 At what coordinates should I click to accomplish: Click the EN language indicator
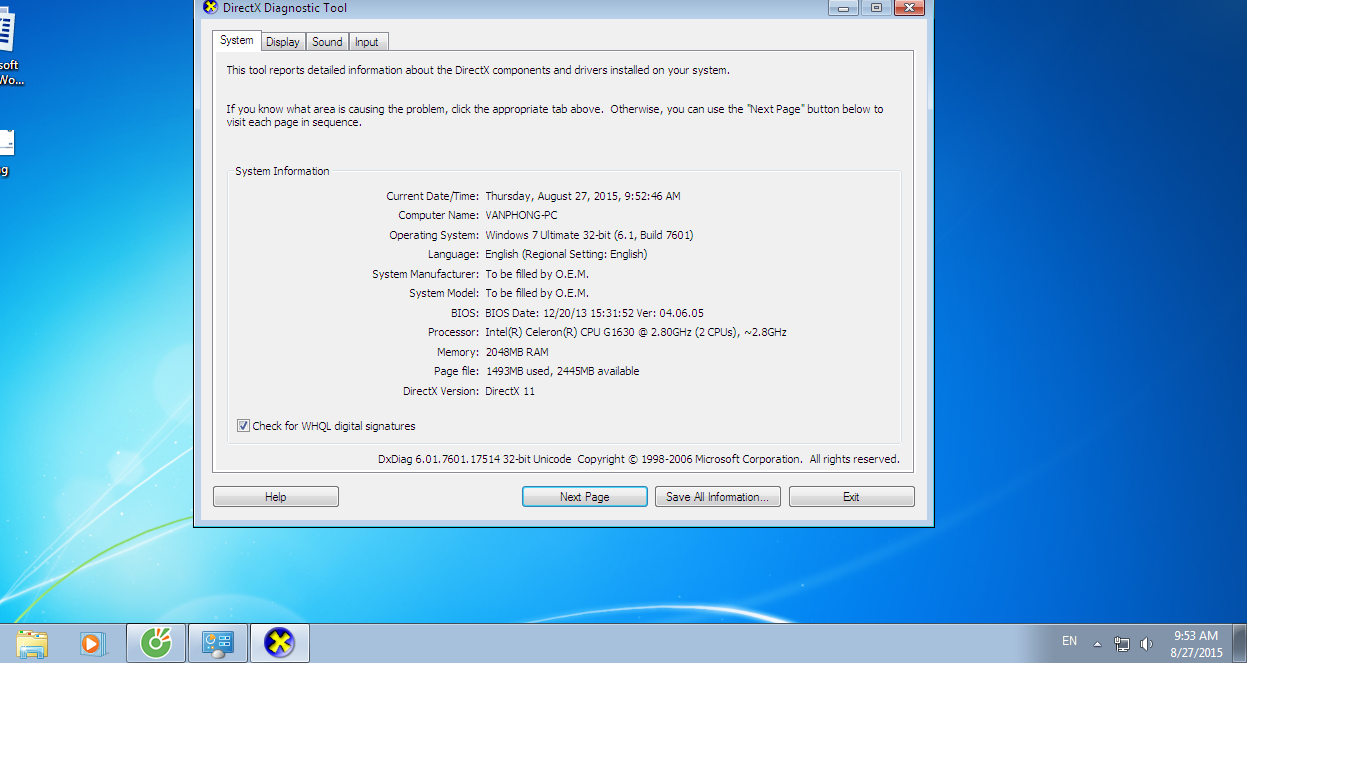(1069, 642)
